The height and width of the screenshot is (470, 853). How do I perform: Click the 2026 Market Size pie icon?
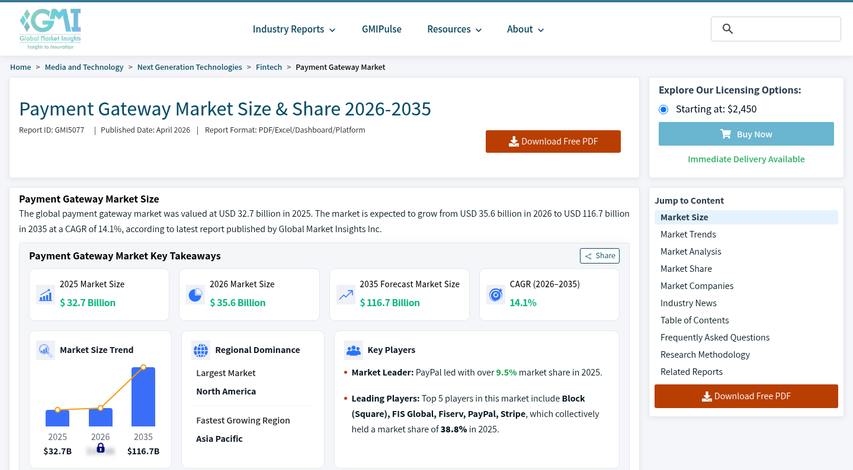tap(195, 294)
